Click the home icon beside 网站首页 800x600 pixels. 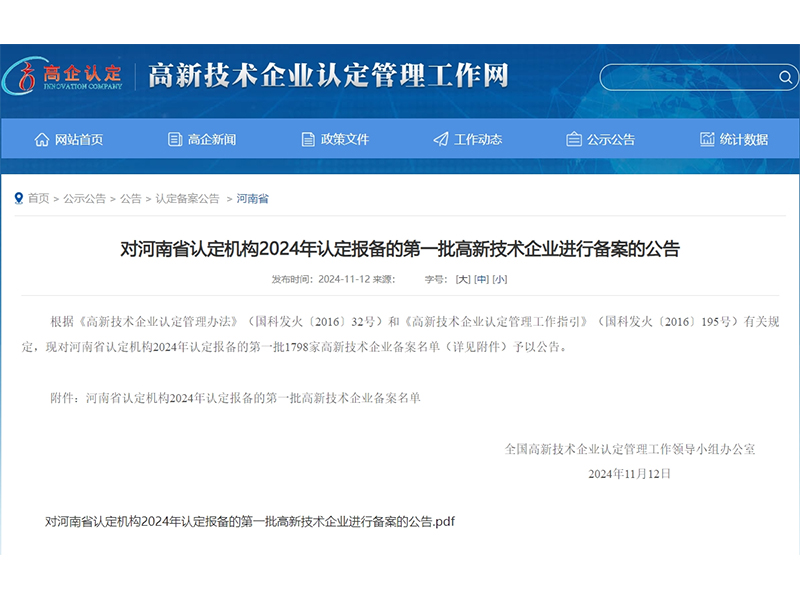coord(40,138)
